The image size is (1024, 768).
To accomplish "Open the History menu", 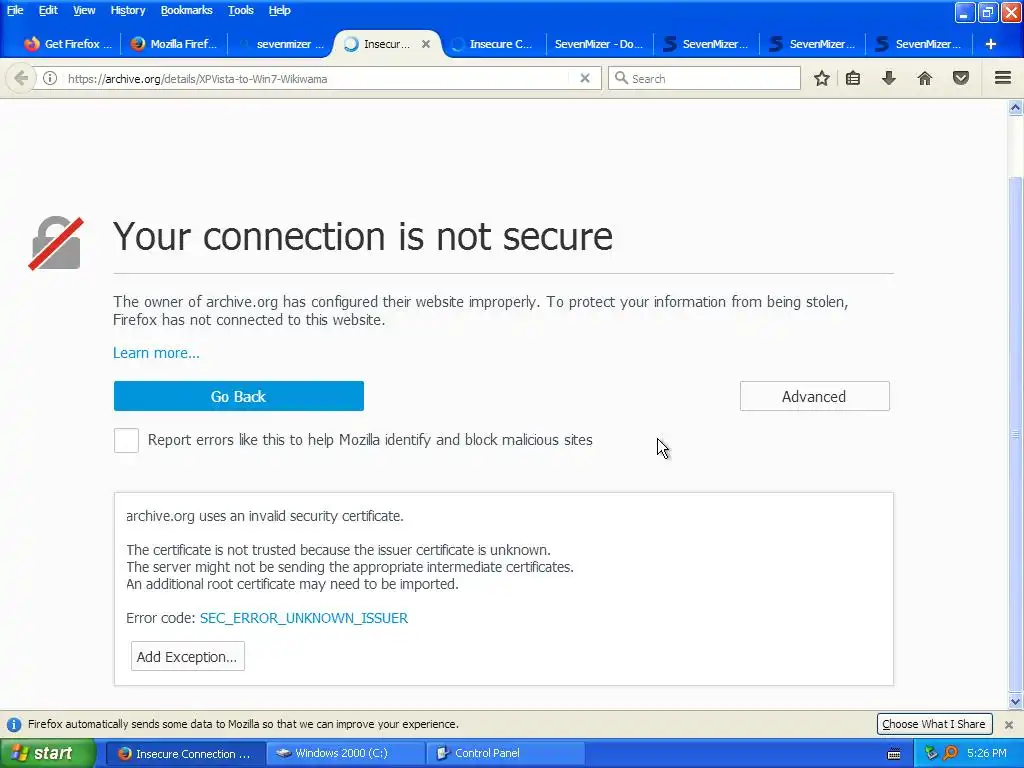I will tap(127, 10).
